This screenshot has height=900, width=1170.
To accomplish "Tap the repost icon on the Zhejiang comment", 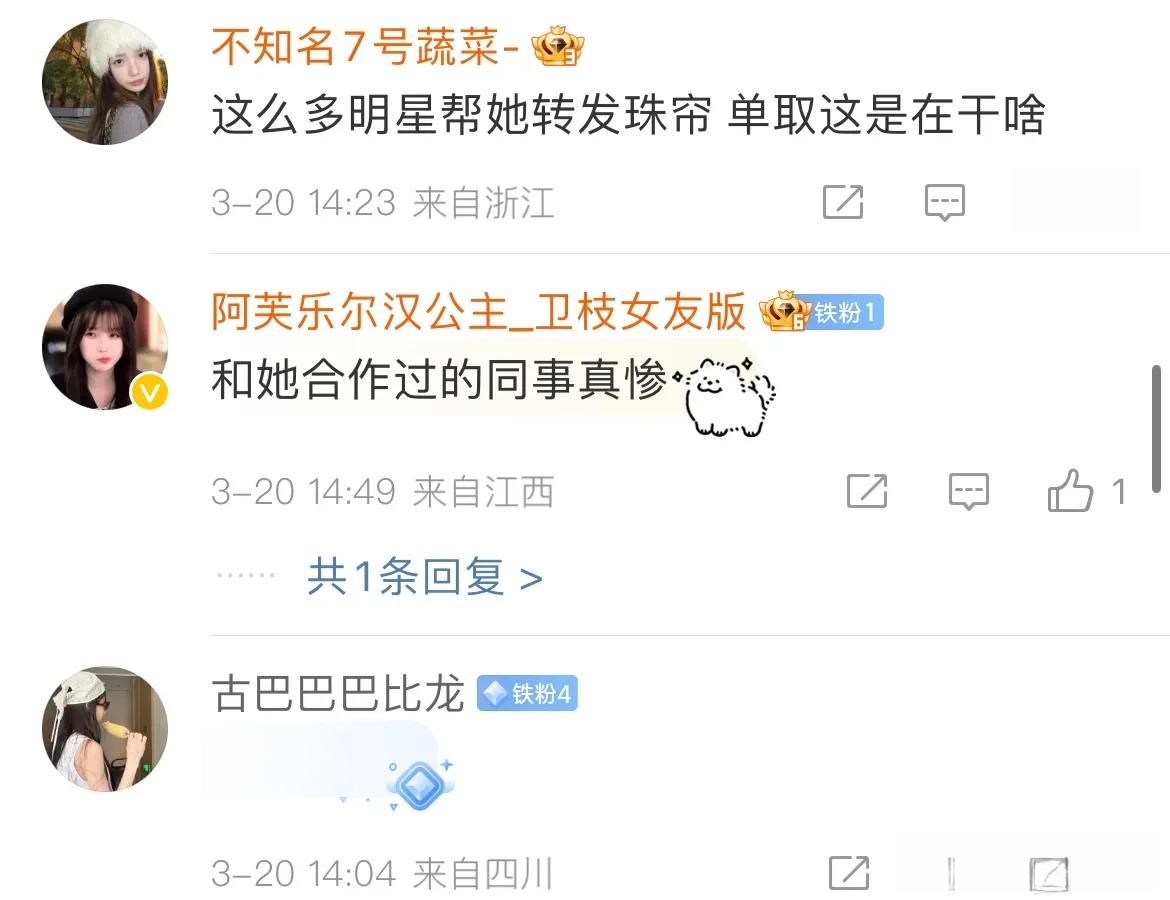I will point(842,201).
